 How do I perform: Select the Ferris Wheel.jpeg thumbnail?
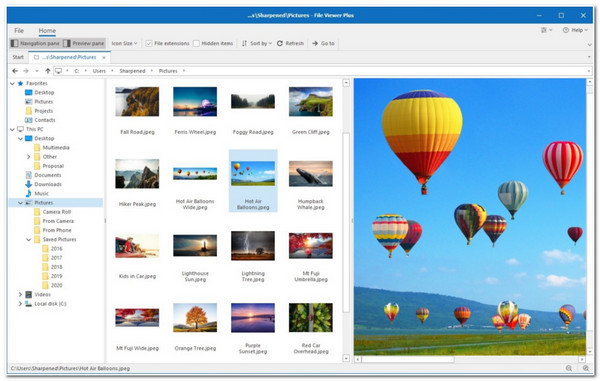pos(195,101)
